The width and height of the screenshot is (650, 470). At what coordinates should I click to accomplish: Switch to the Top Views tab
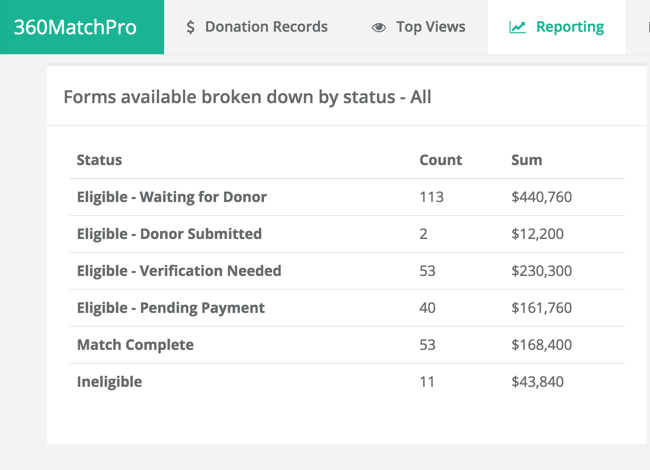[x=419, y=27]
